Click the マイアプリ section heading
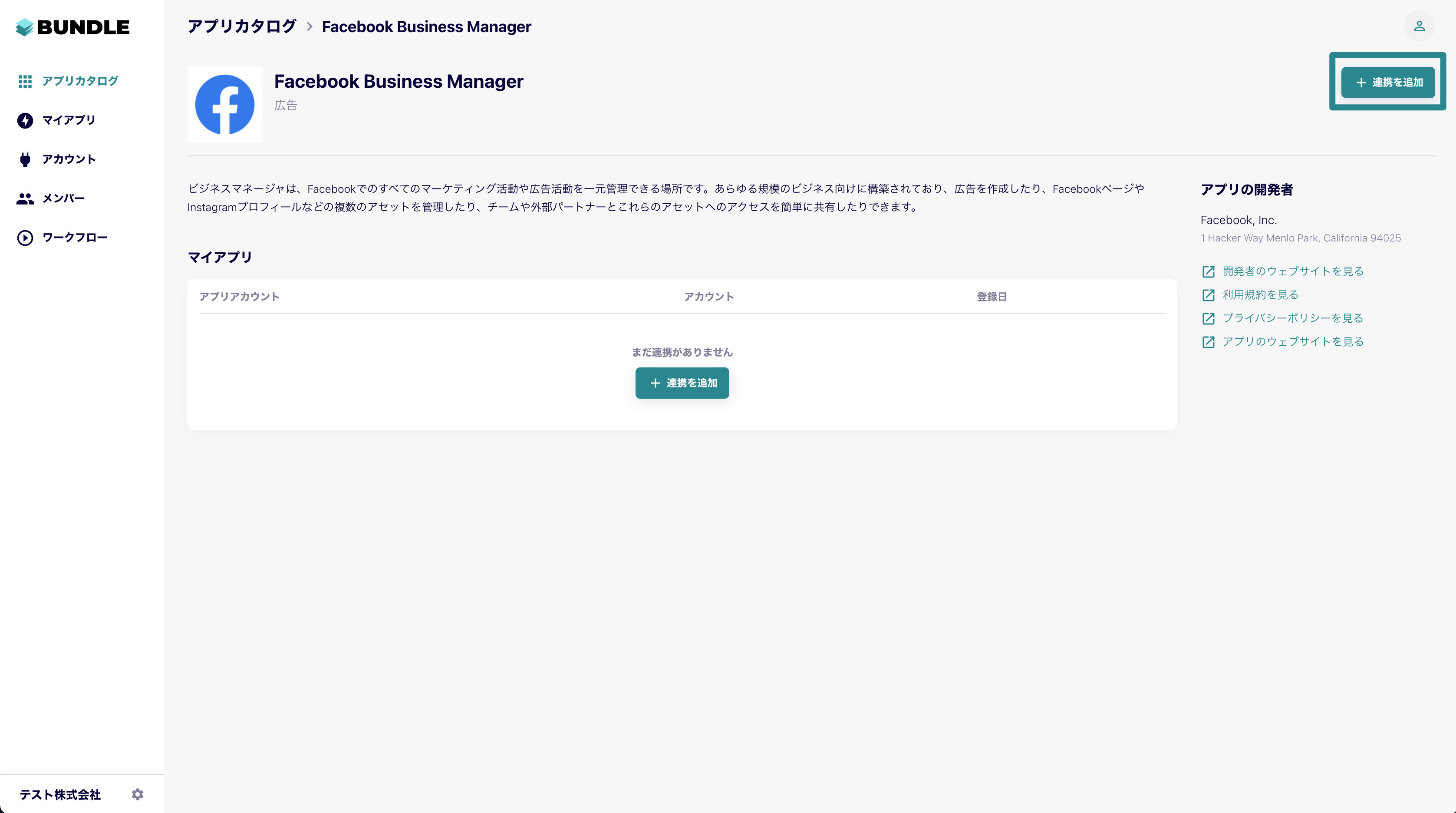Image resolution: width=1456 pixels, height=813 pixels. pos(220,257)
